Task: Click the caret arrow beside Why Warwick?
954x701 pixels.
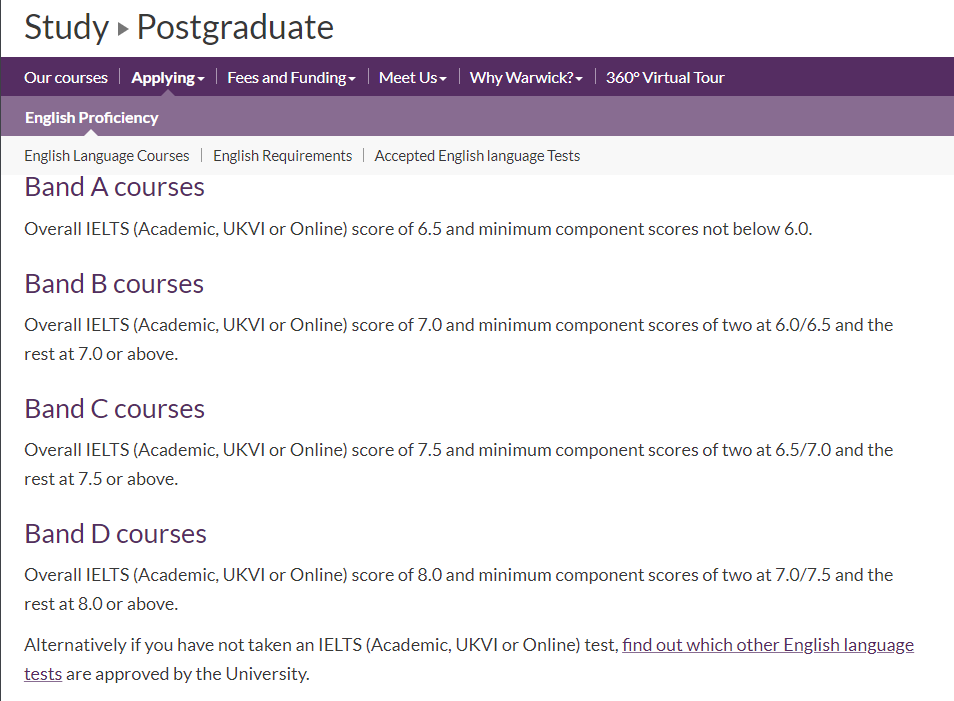Action: pos(579,79)
